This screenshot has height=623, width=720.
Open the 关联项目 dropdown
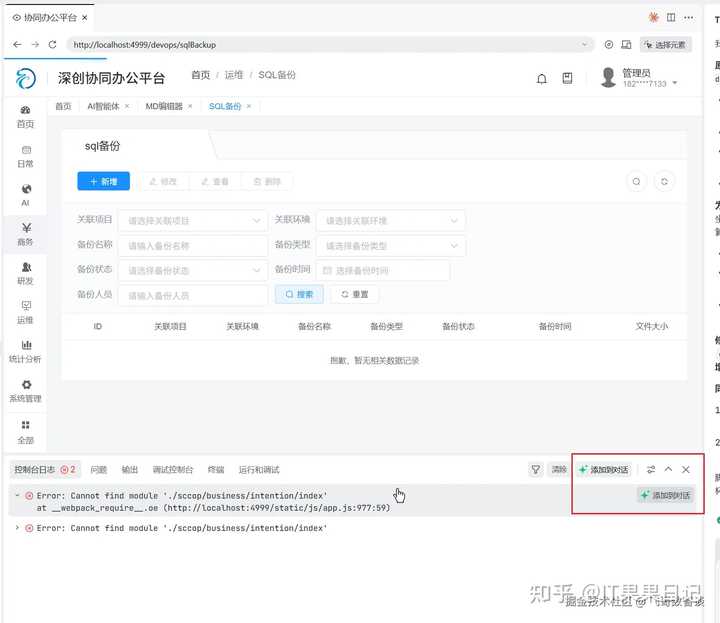(193, 221)
